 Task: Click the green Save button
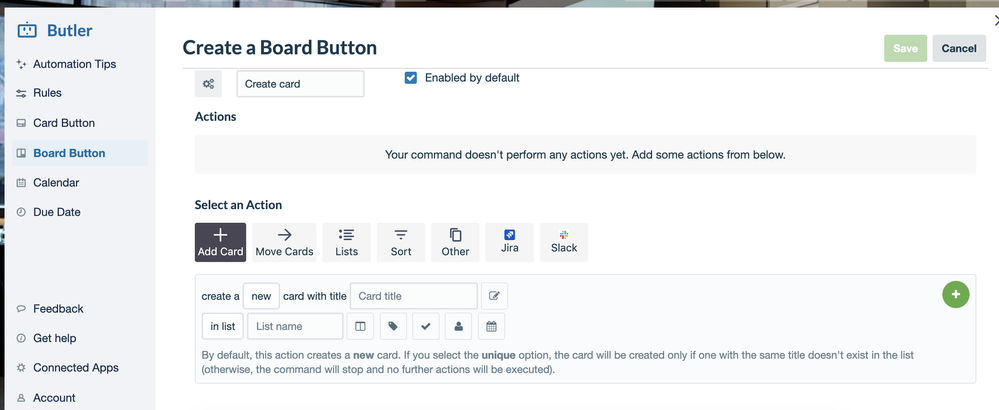pos(905,48)
